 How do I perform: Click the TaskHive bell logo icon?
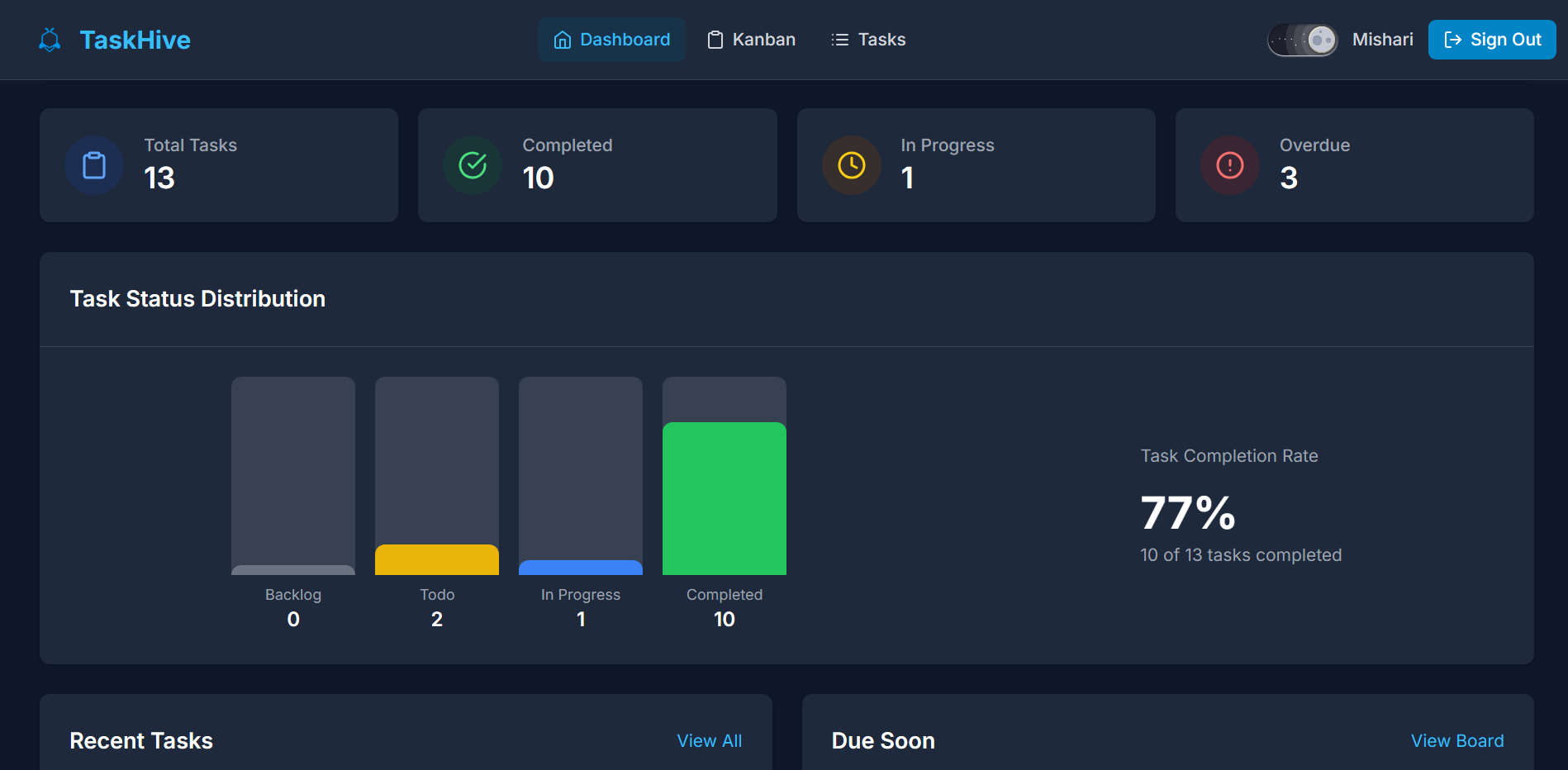tap(50, 40)
